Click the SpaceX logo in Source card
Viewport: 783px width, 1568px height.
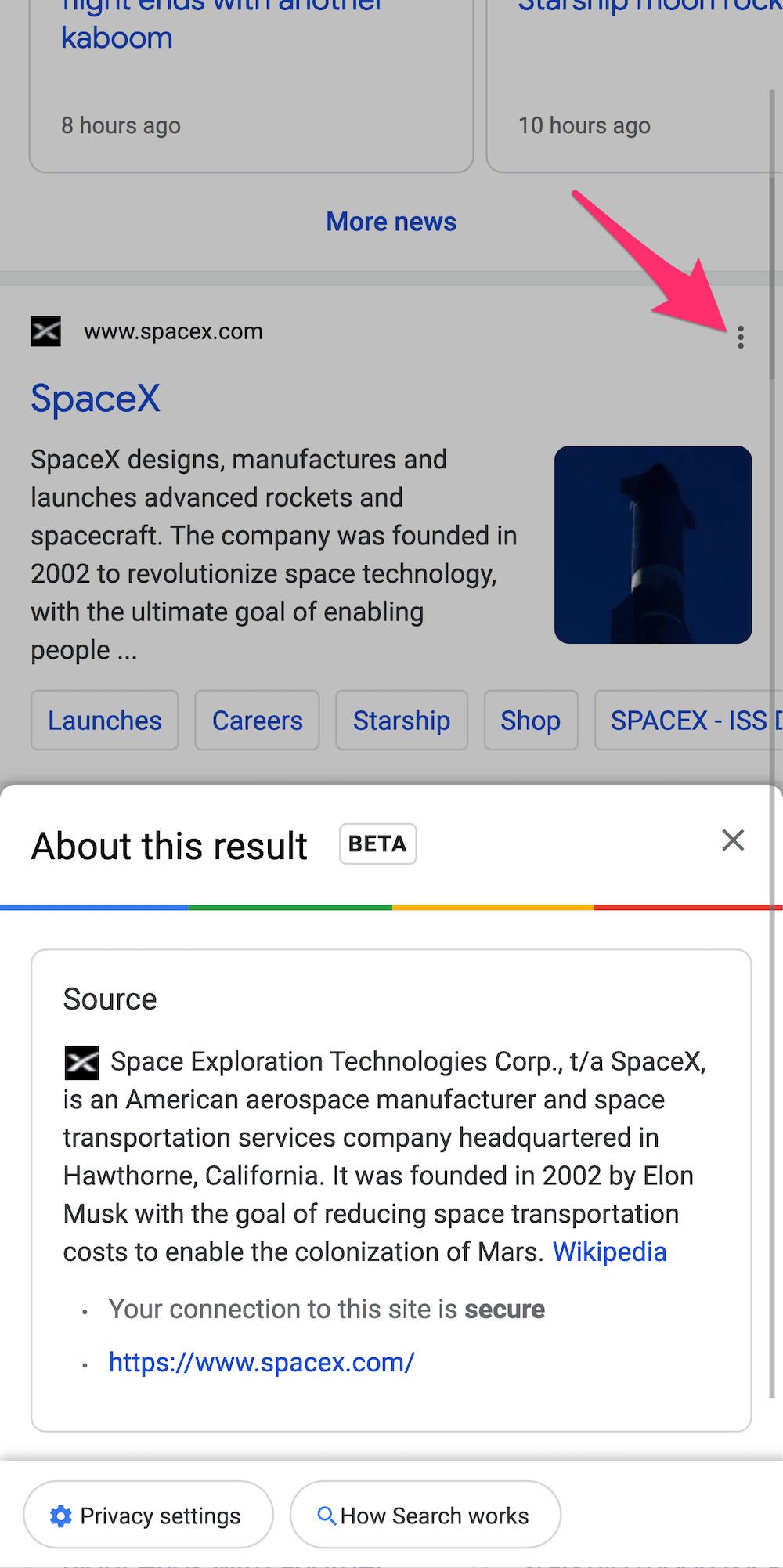coord(81,1062)
